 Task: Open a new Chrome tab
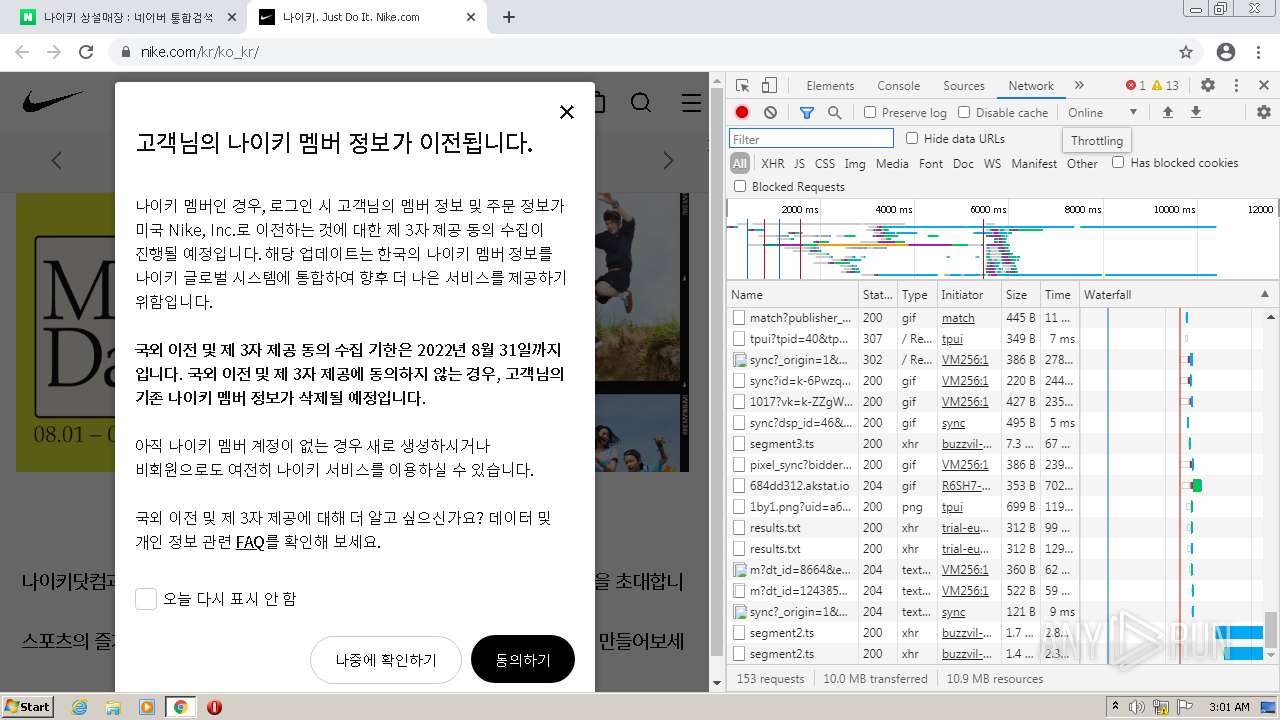coord(509,17)
